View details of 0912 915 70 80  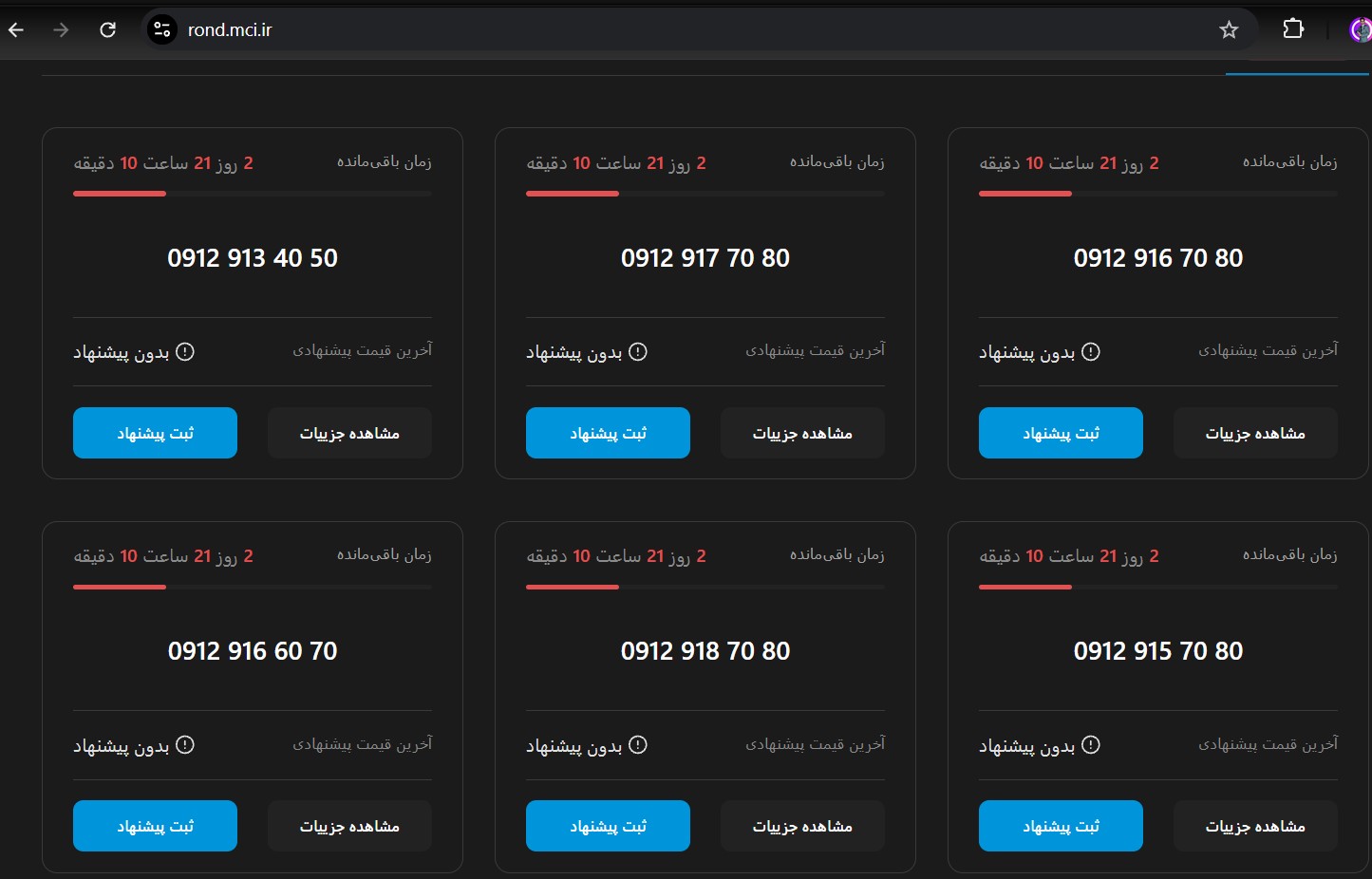1255,826
